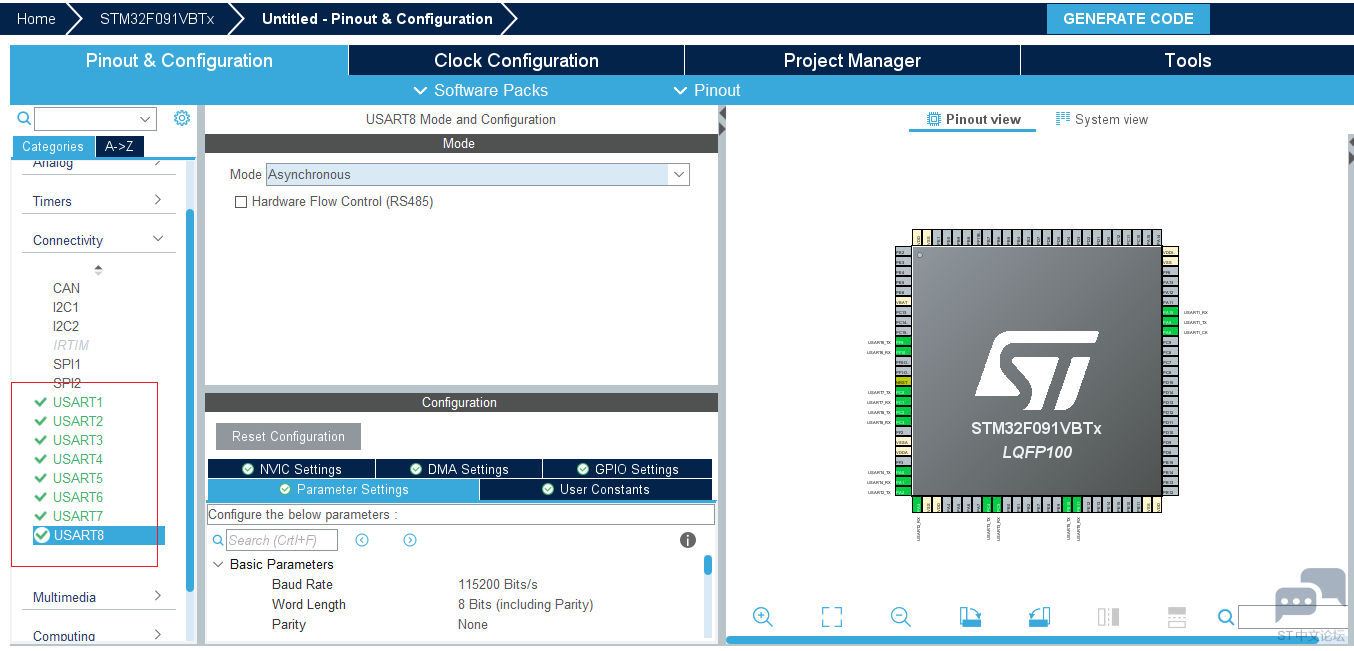The height and width of the screenshot is (651, 1354).
Task: Click the fit-to-screen frame icon
Action: (831, 617)
